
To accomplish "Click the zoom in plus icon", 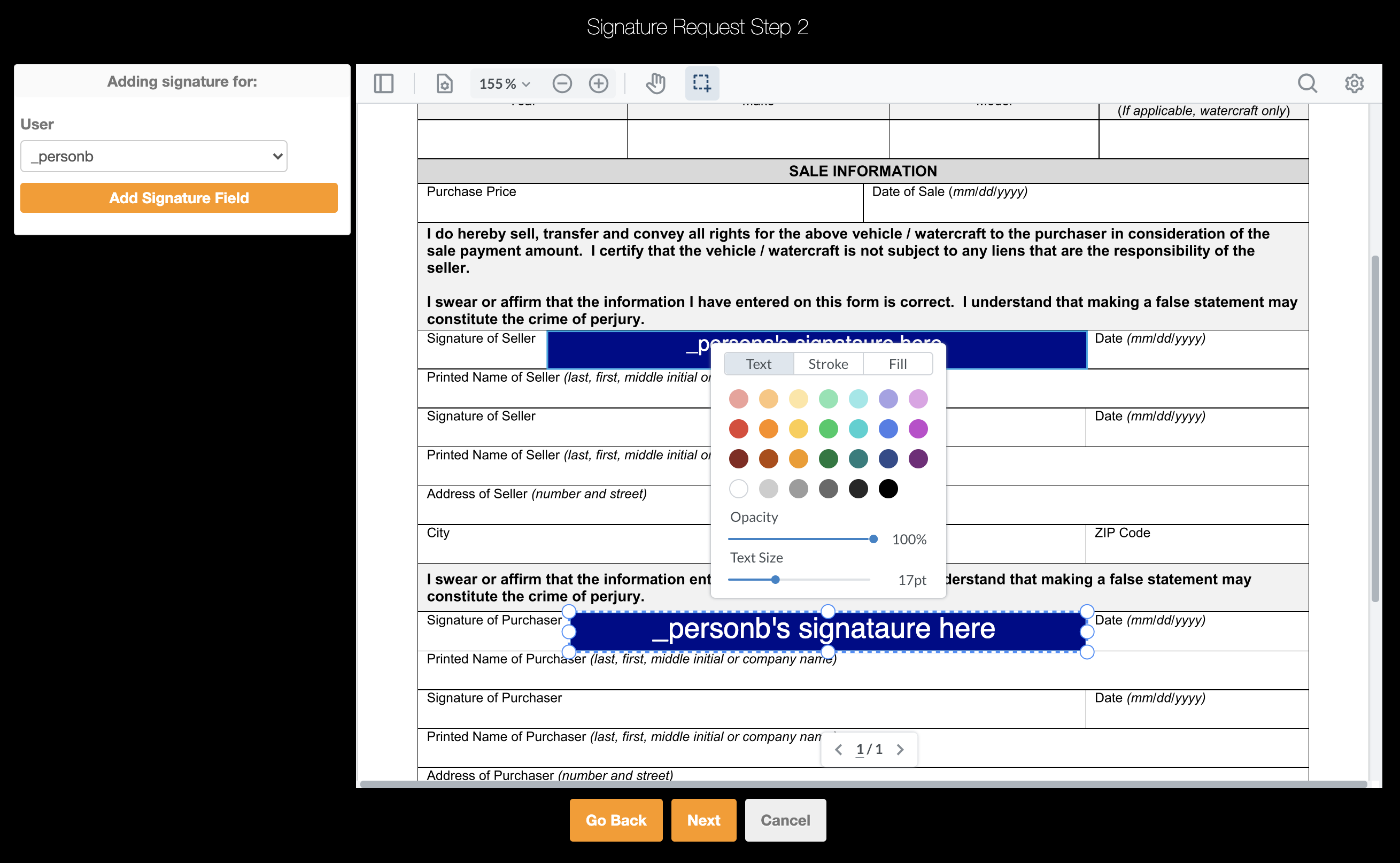I will (x=599, y=84).
